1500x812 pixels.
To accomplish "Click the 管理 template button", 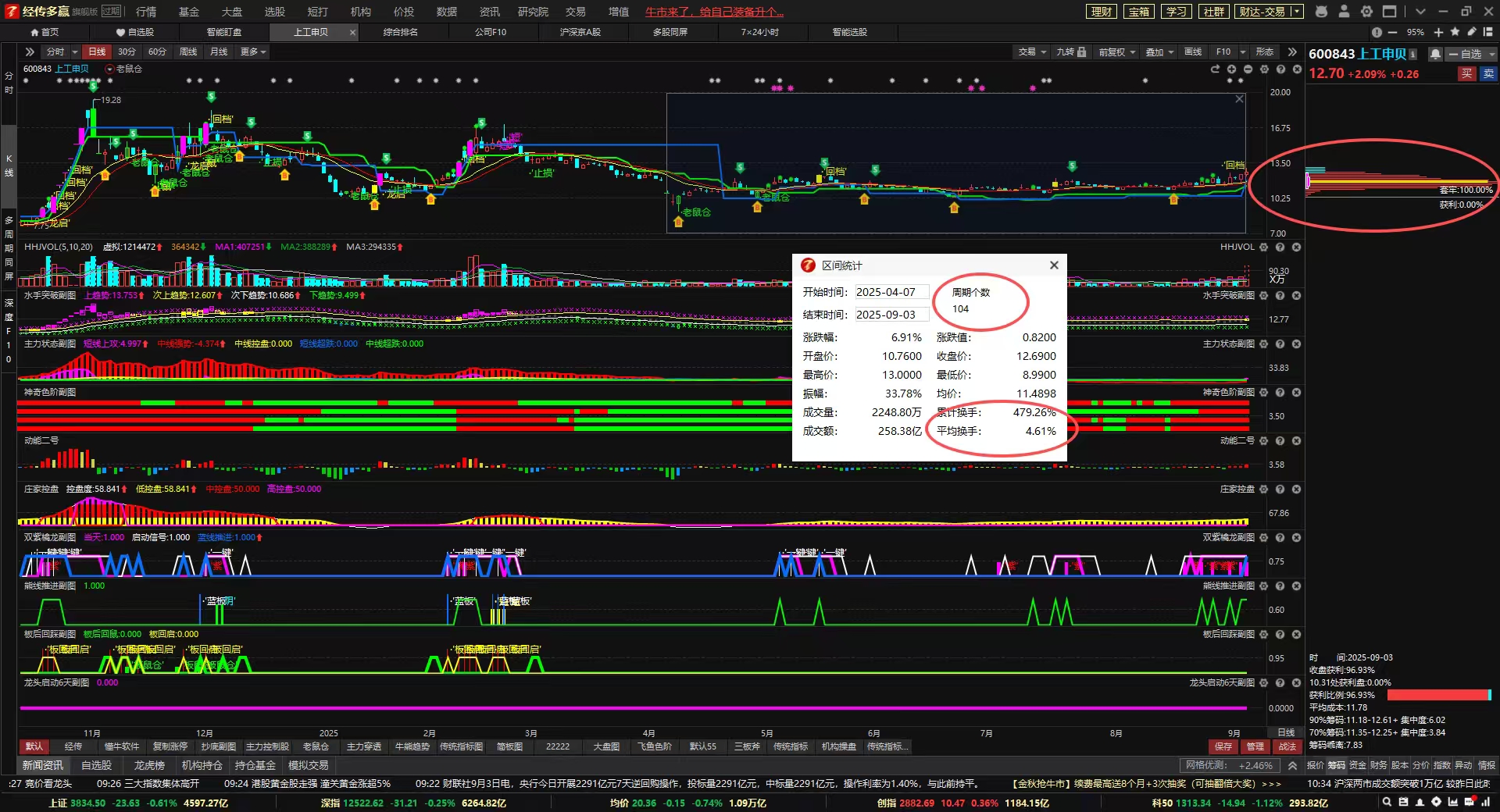I will [x=1255, y=746].
